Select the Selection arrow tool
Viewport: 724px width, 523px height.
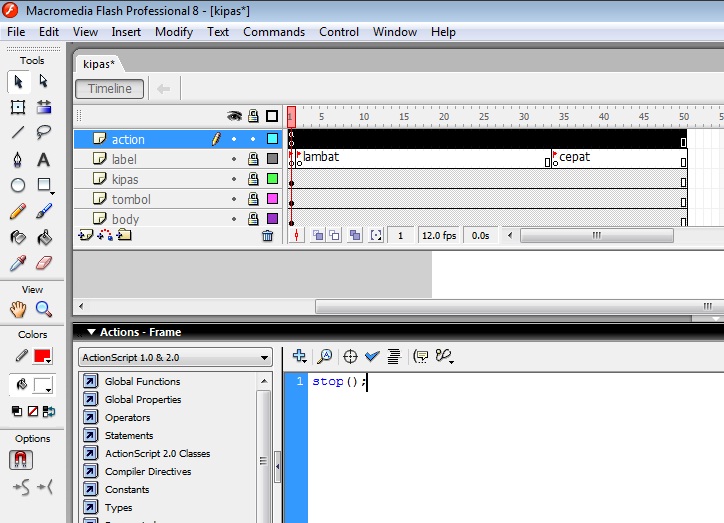[18, 82]
